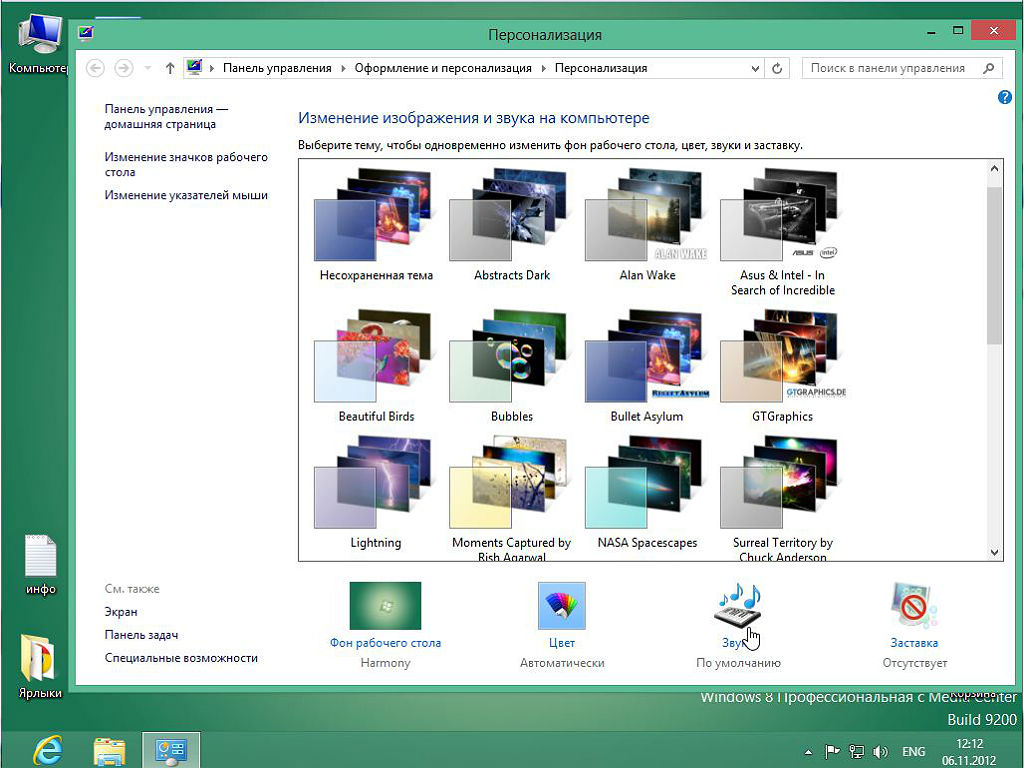This screenshot has width=1024, height=768.
Task: Open recent locations dropdown beside navigation arrows
Action: click(148, 69)
